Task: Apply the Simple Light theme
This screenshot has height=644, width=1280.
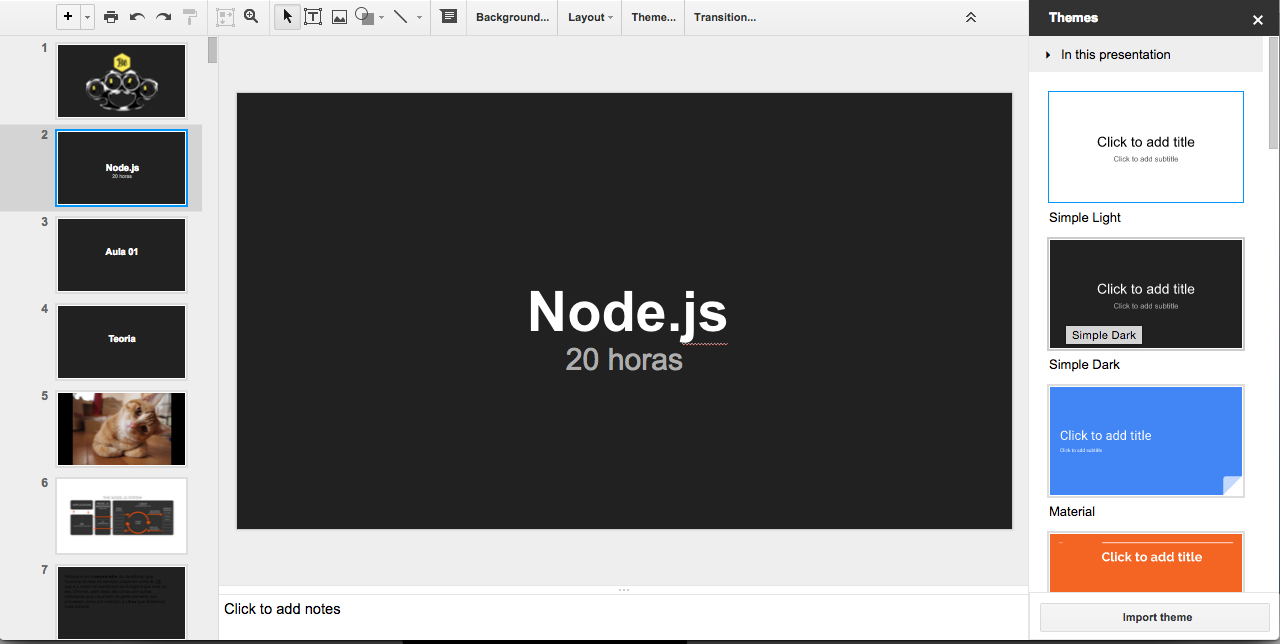Action: (1146, 147)
